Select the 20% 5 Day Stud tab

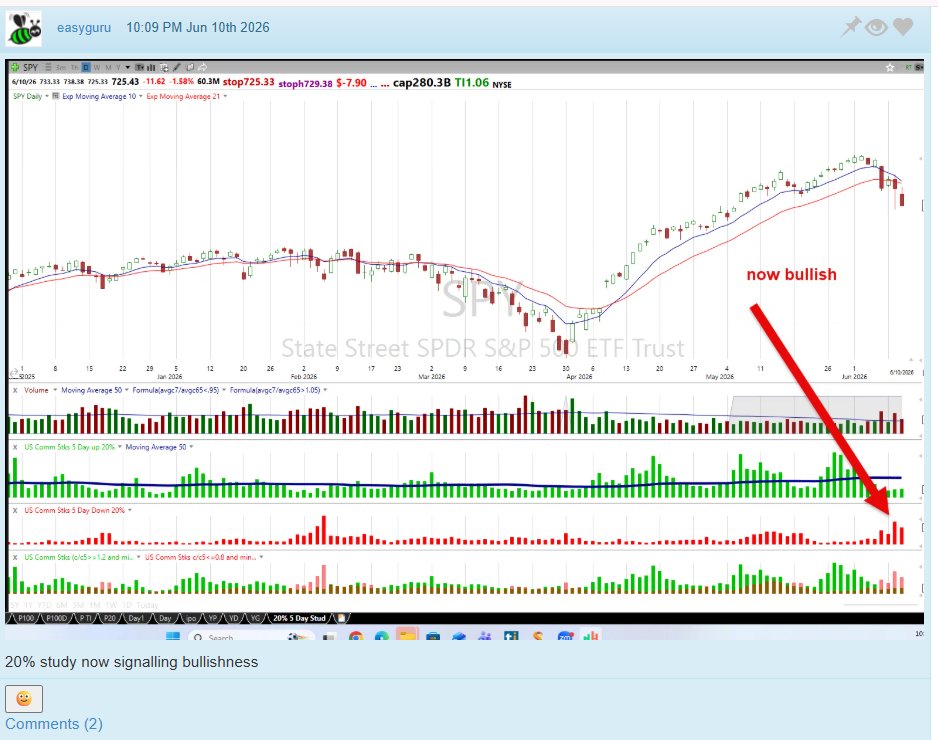pyautogui.click(x=299, y=618)
